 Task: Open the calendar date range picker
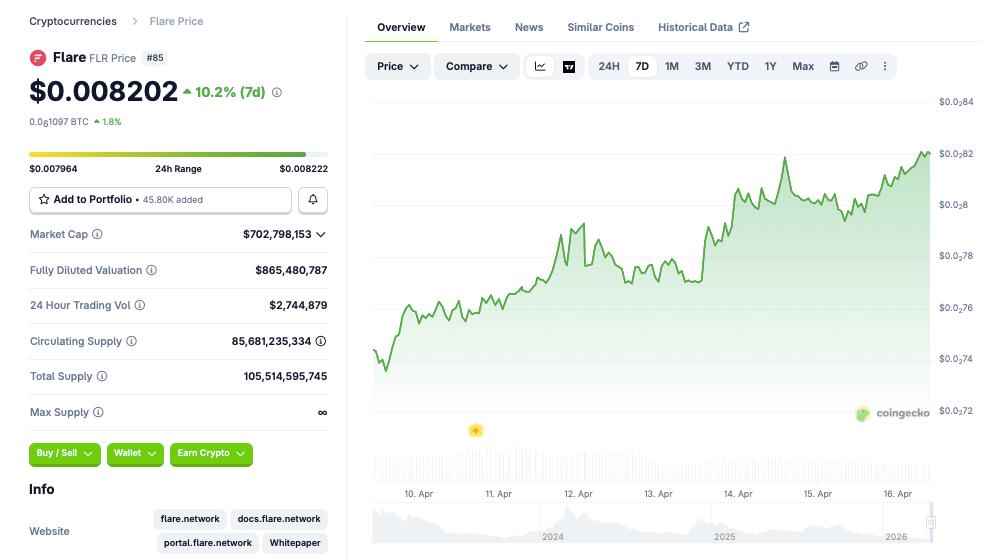pos(834,67)
